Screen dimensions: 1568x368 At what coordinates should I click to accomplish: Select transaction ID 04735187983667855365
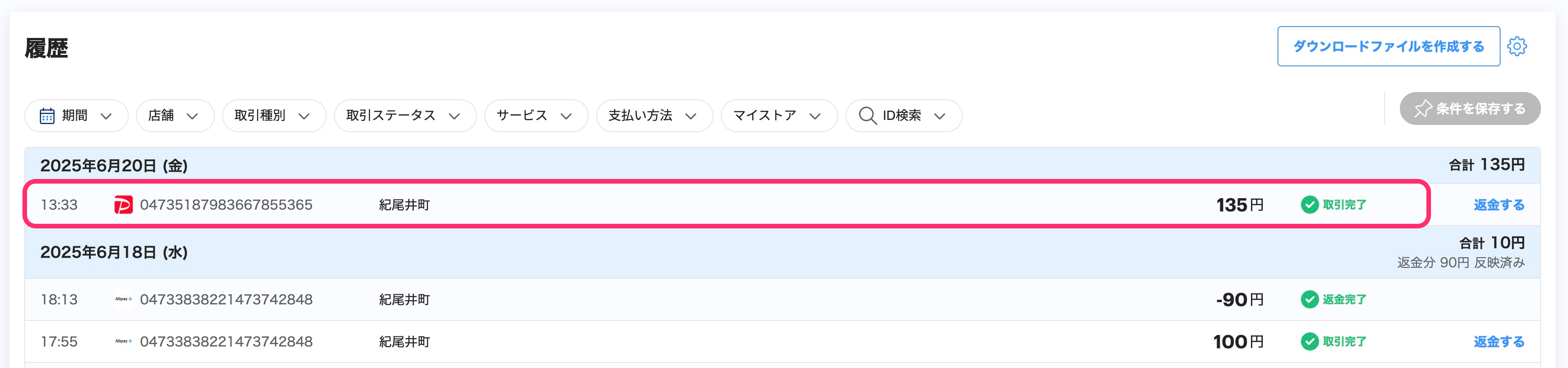tap(226, 205)
